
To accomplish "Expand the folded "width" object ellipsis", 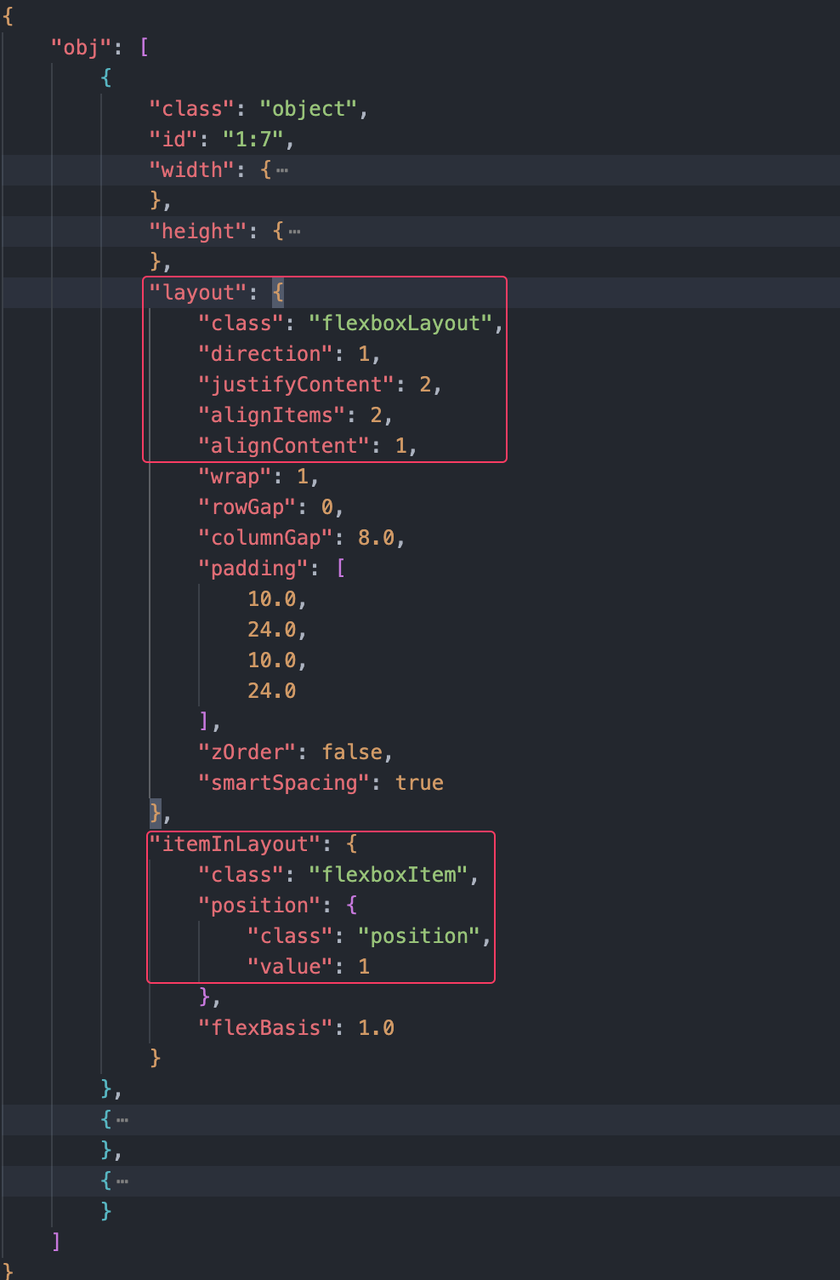I will [x=283, y=170].
